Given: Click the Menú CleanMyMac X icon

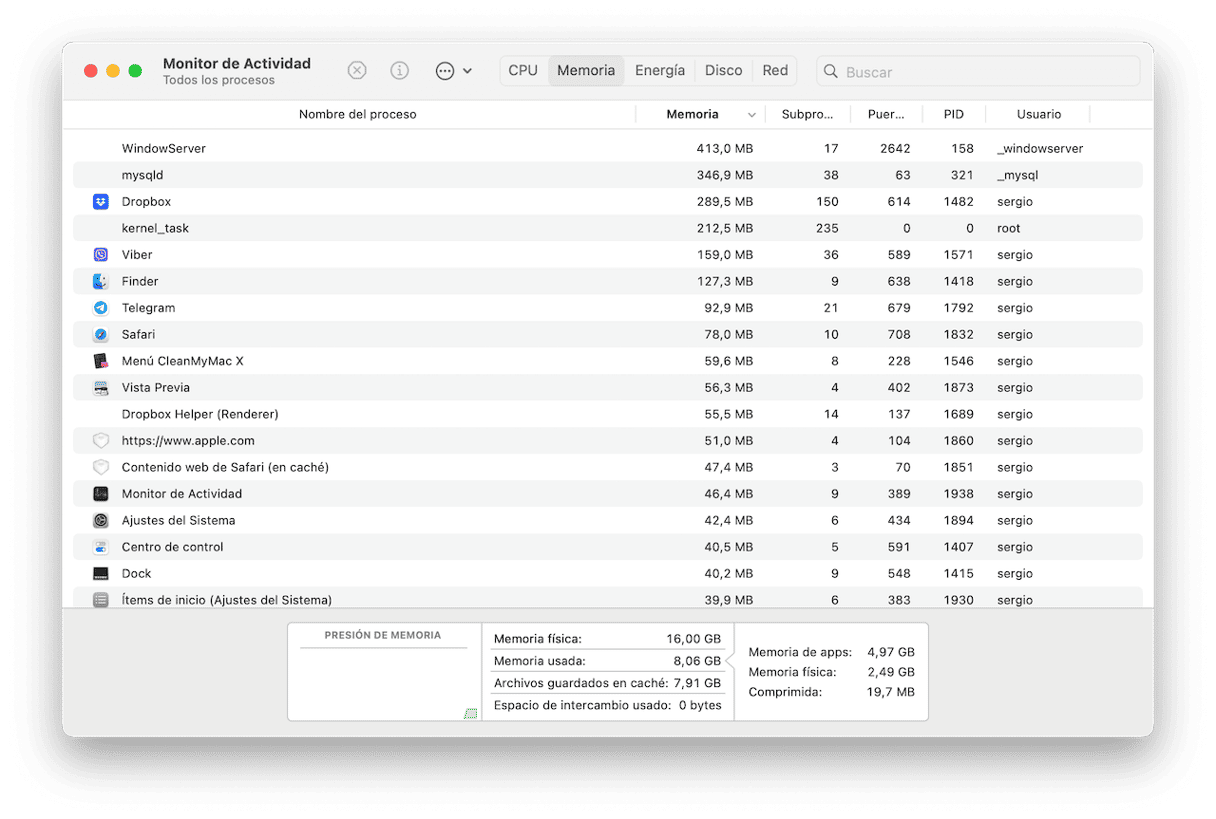Looking at the screenshot, I should pos(100,361).
